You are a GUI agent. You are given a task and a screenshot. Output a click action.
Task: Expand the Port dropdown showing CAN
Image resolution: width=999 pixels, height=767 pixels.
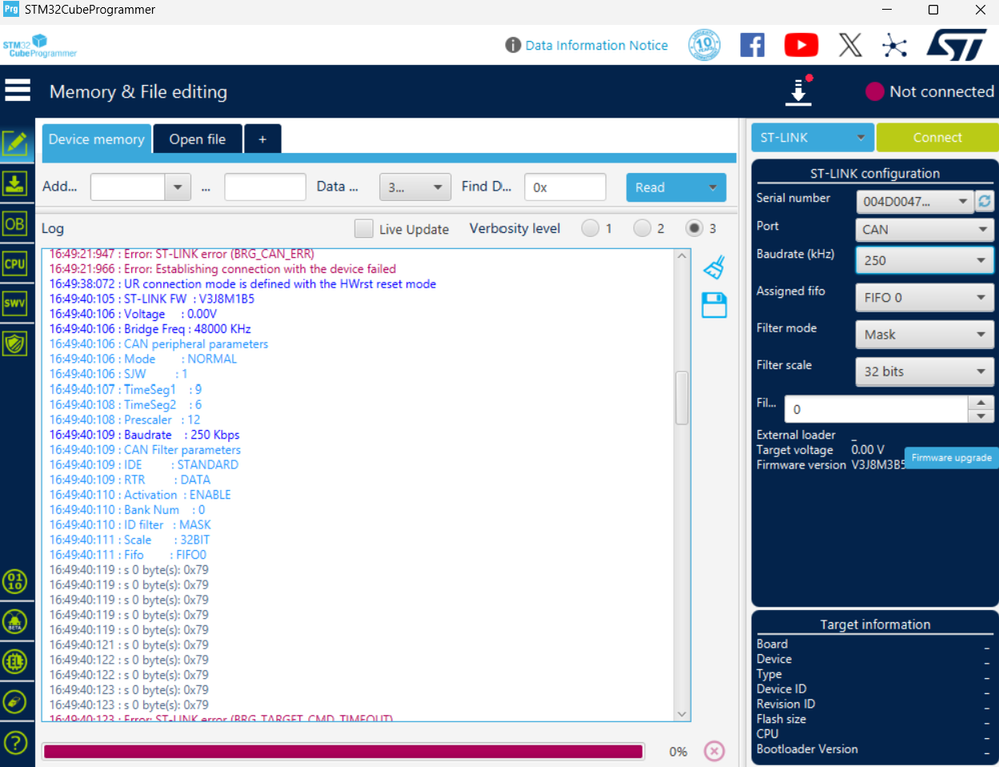[x=924, y=229]
